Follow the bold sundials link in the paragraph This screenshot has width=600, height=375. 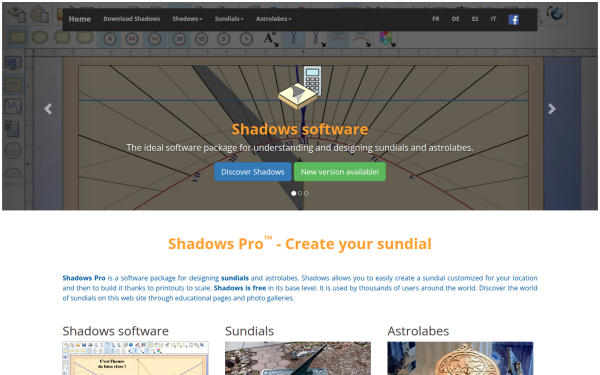[x=235, y=278]
